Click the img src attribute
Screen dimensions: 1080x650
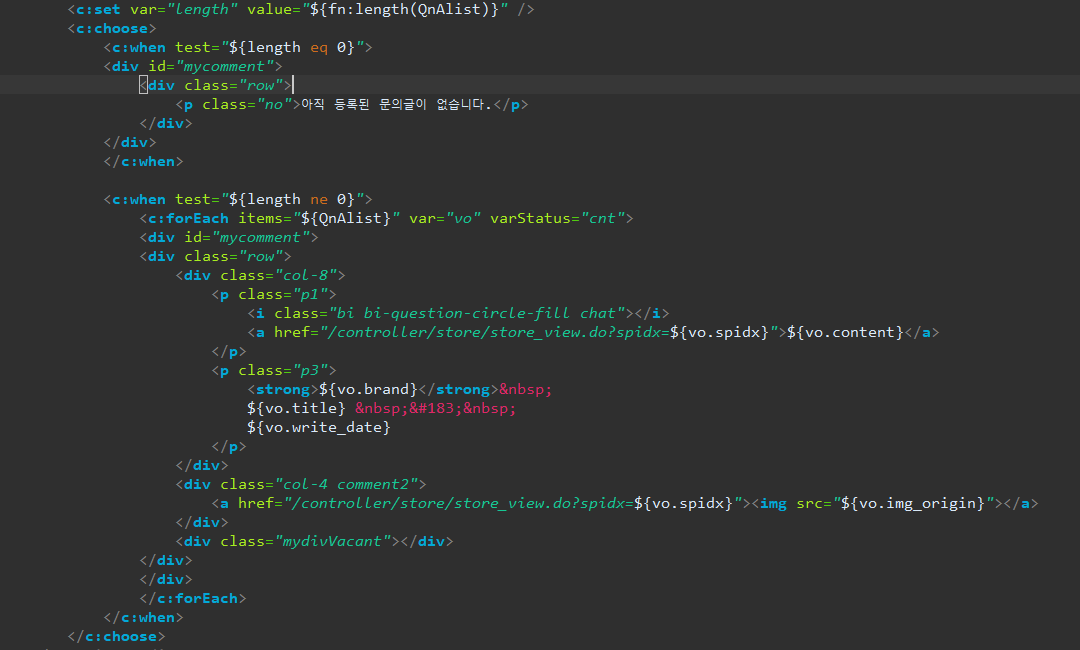tap(895, 504)
